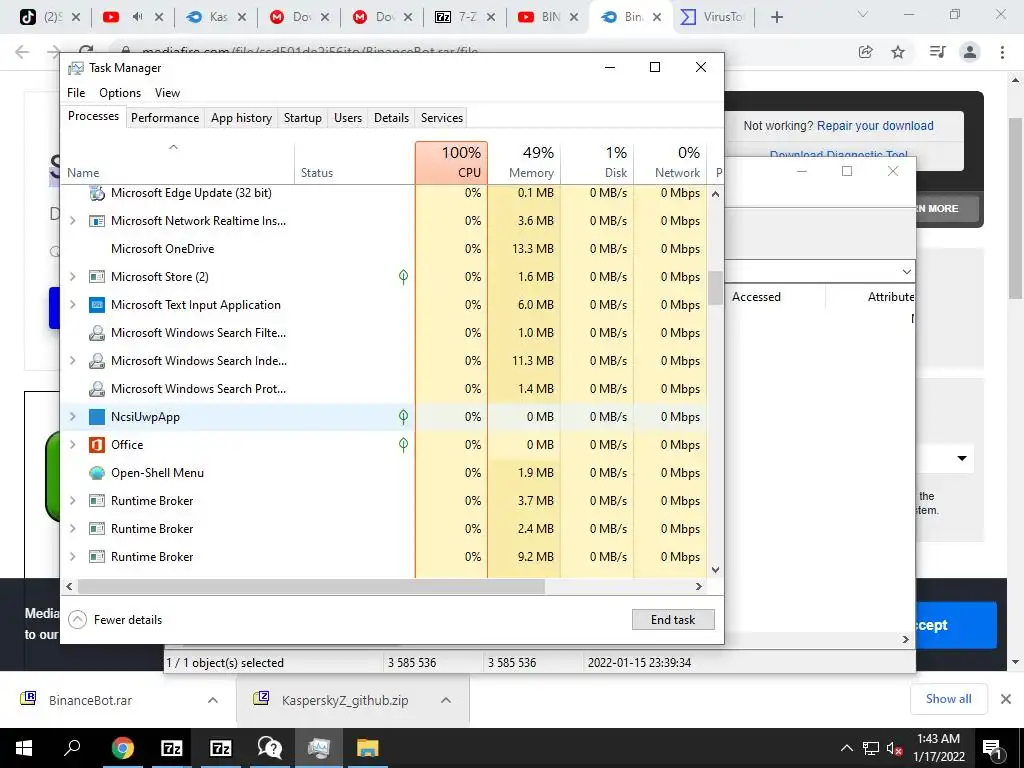Open the Chrome three-dot menu
The height and width of the screenshot is (768, 1024).
point(1002,52)
